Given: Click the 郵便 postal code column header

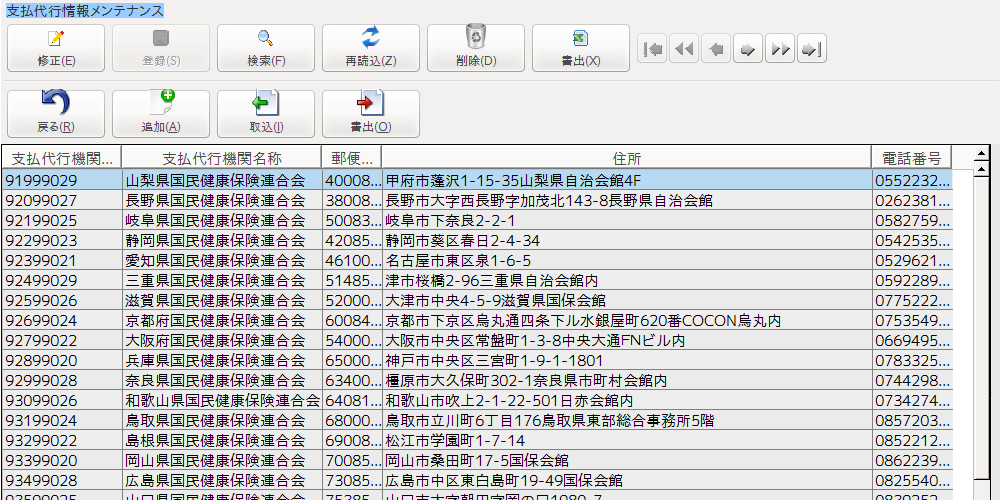Looking at the screenshot, I should [351, 158].
